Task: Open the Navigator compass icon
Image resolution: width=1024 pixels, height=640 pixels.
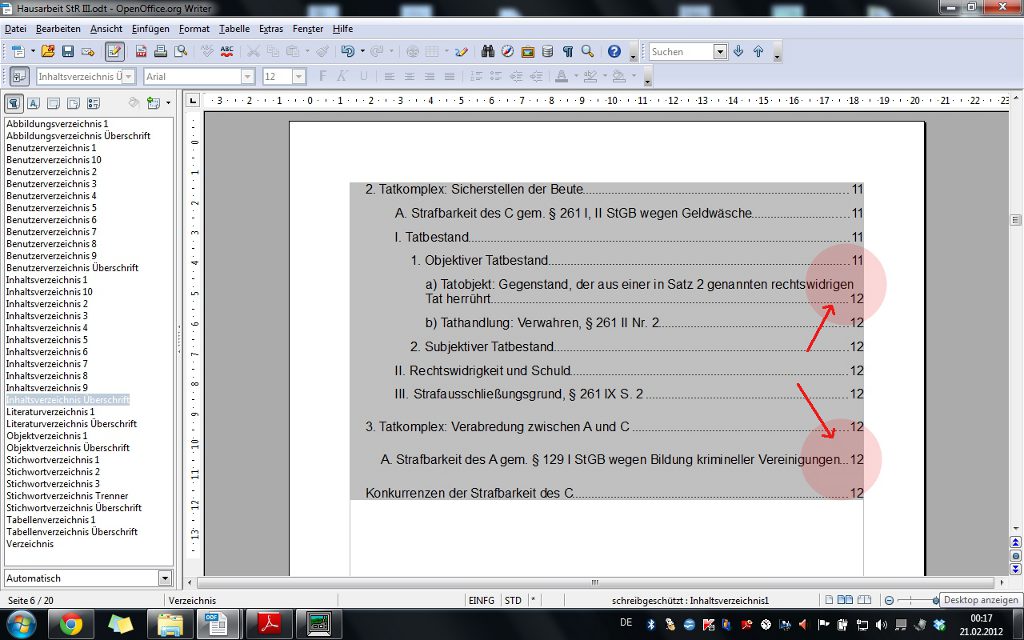Action: tap(508, 51)
